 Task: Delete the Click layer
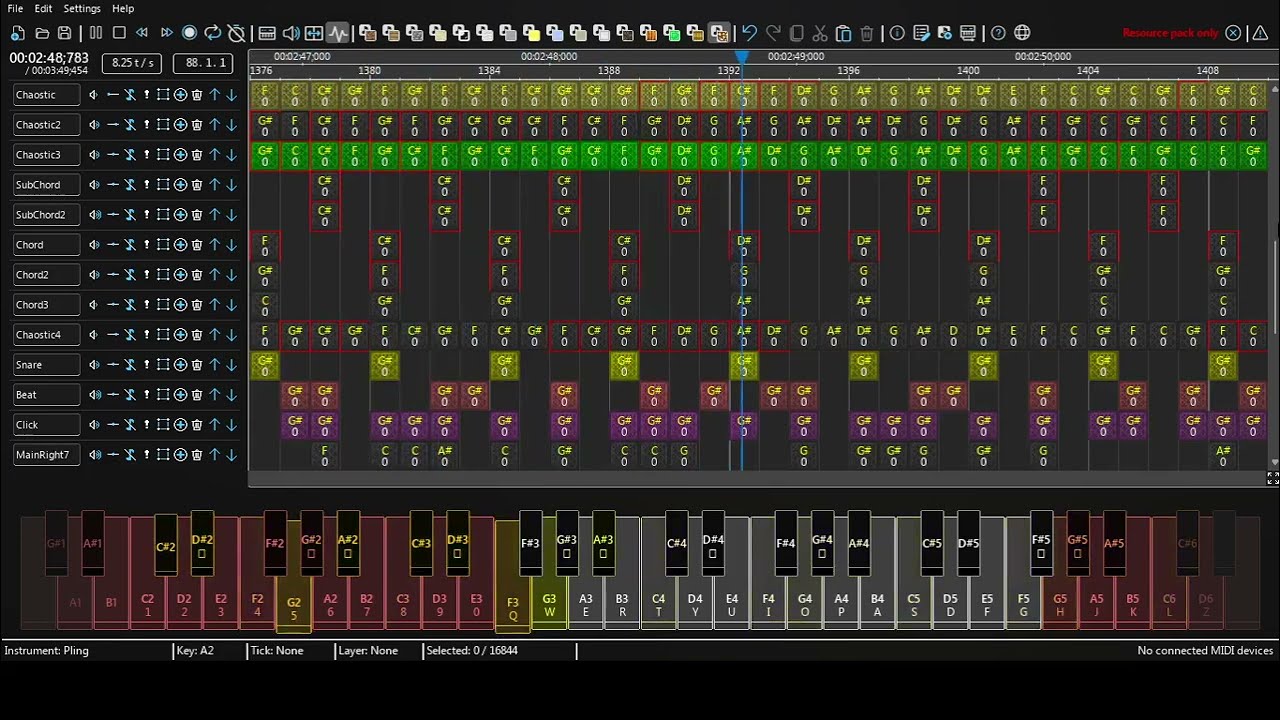click(x=197, y=425)
